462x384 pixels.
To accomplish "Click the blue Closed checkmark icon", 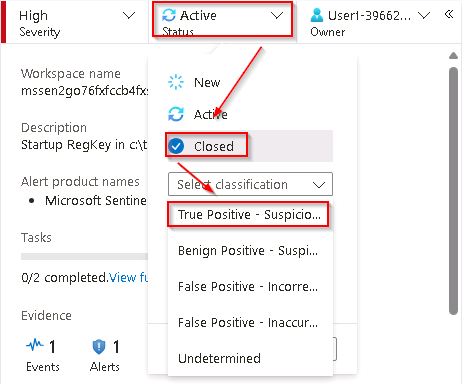I will (x=176, y=146).
